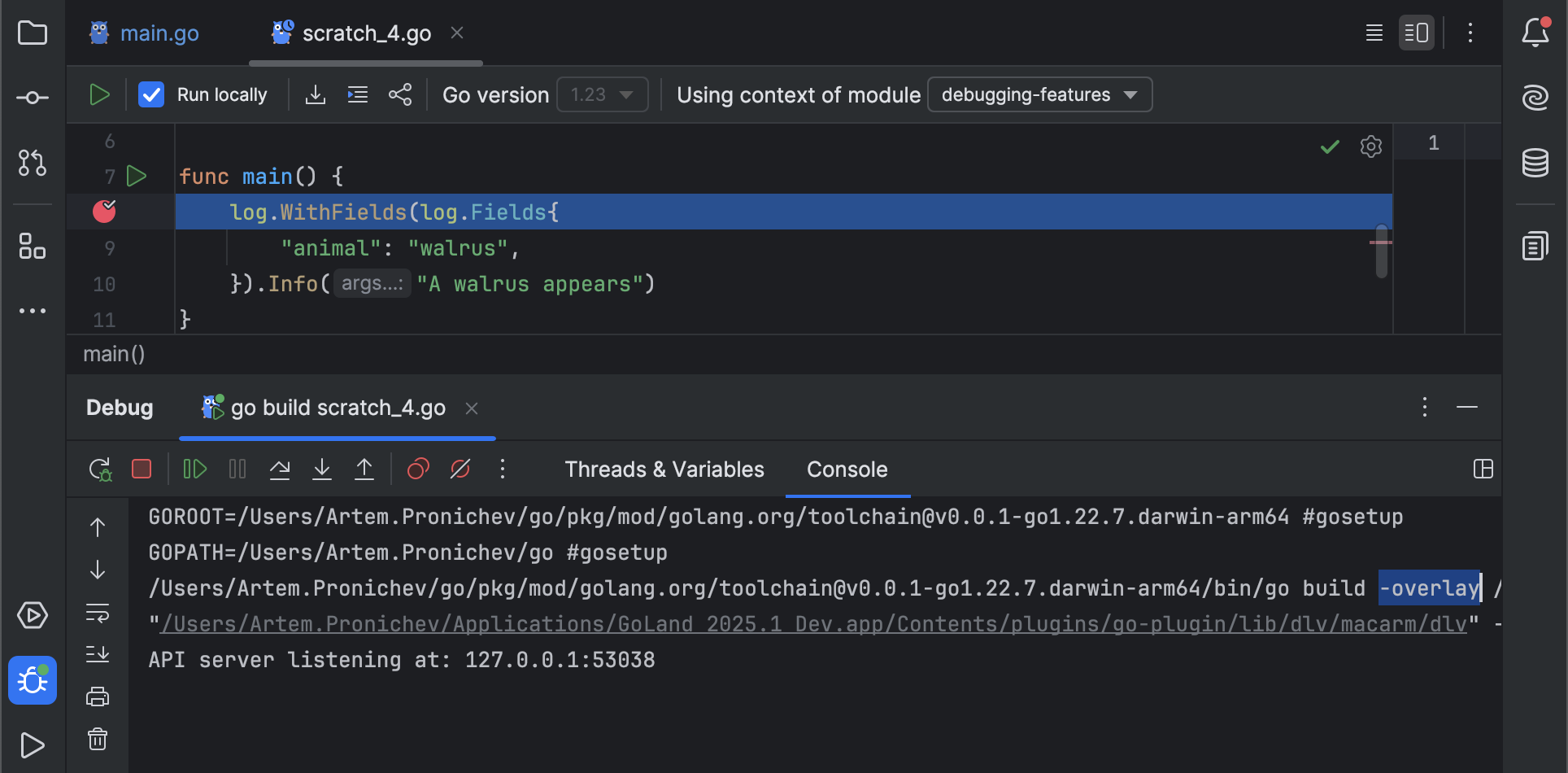Viewport: 1568px width, 773px height.
Task: Click the run gutter icon on line 7
Action: tap(137, 177)
